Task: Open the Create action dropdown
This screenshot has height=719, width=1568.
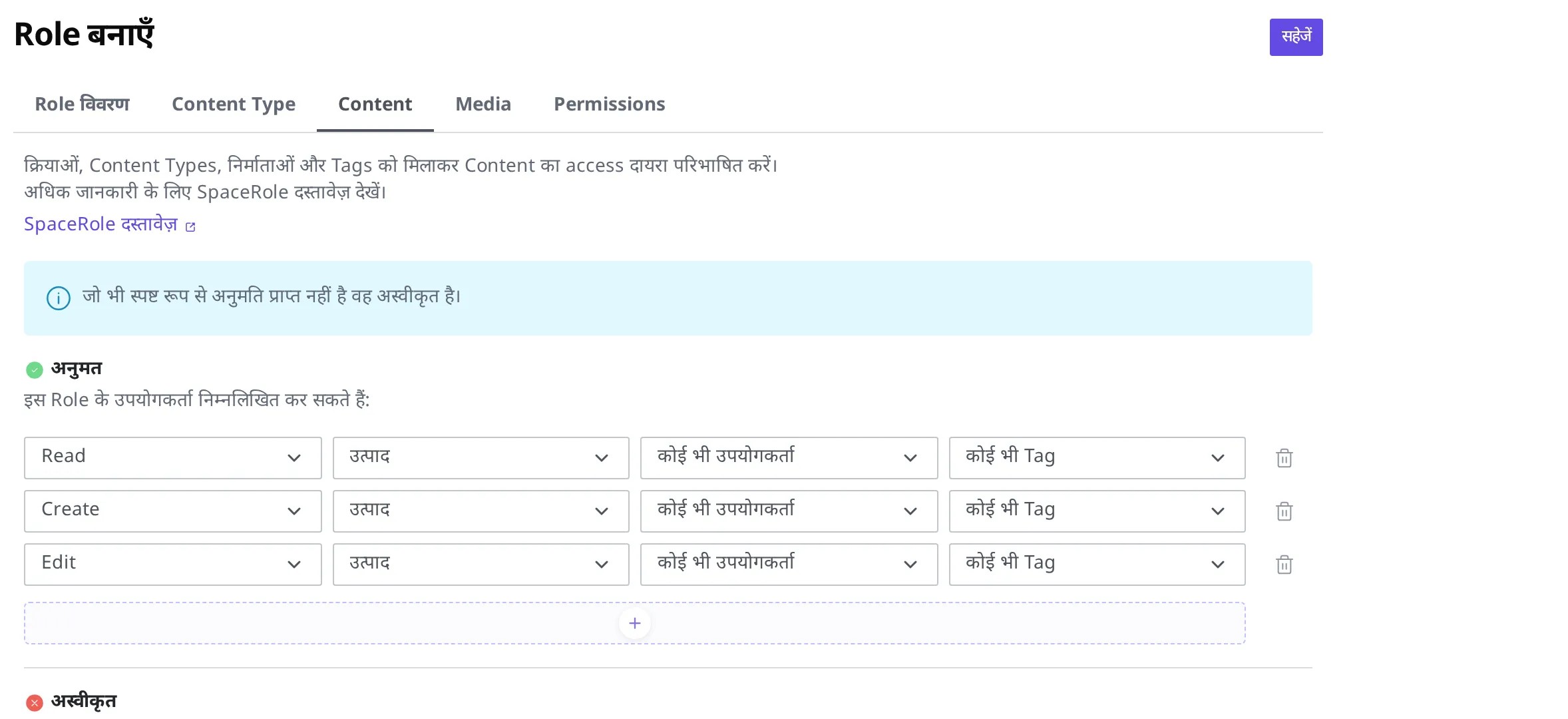Action: coord(173,511)
